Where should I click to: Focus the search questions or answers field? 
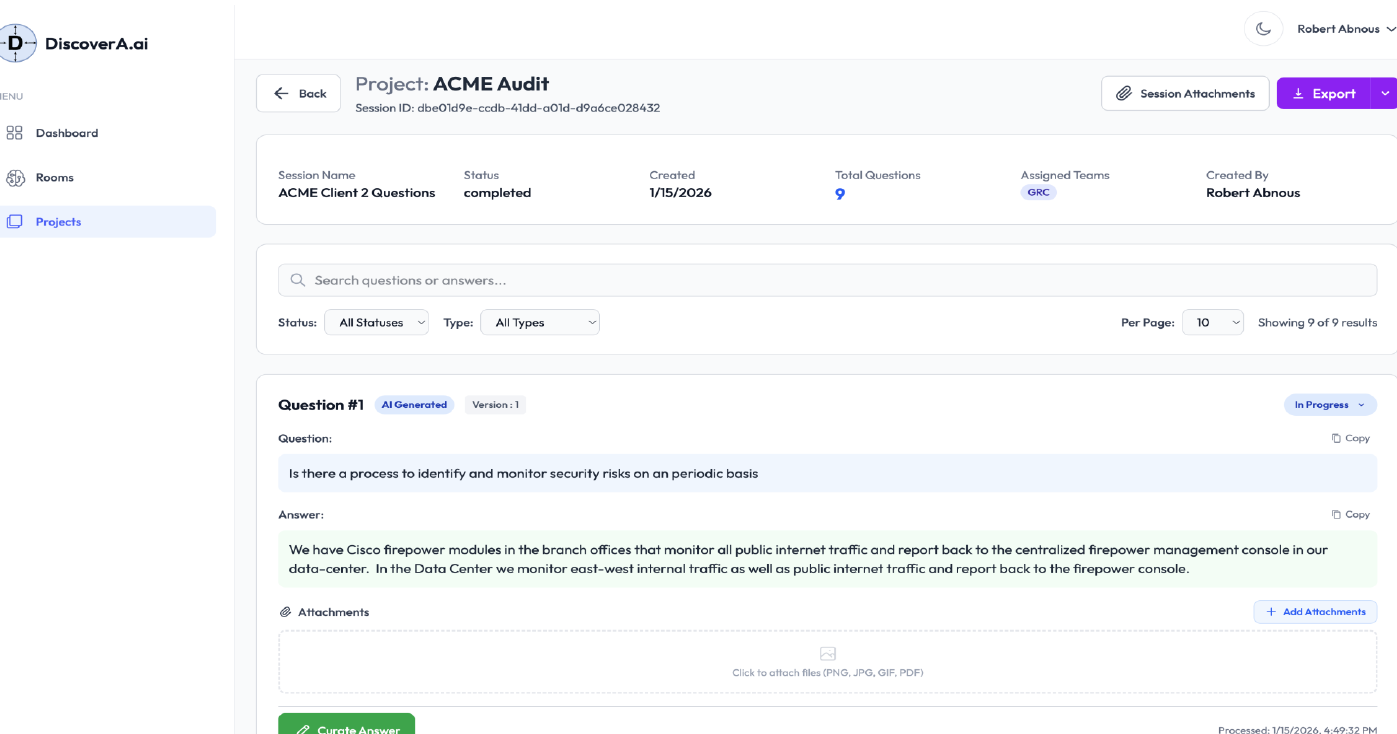827,280
